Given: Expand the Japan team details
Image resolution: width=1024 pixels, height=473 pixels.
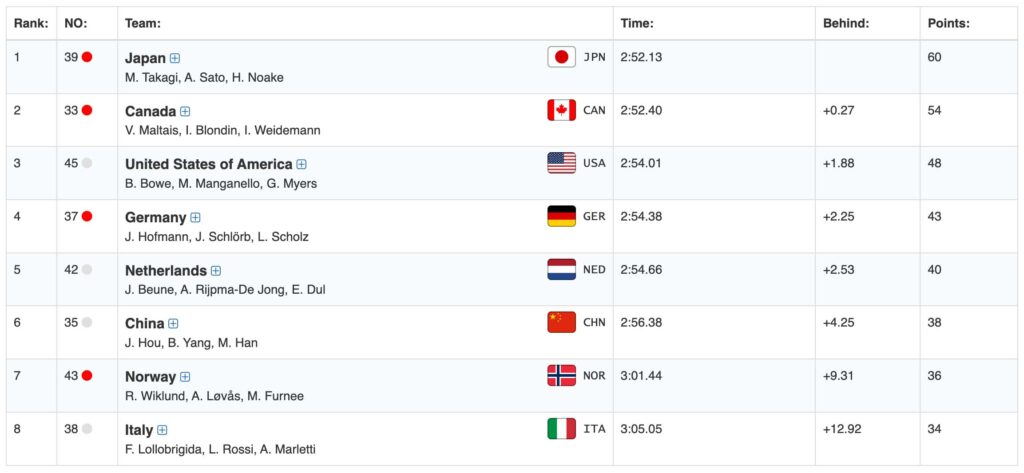Looking at the screenshot, I should 175,58.
